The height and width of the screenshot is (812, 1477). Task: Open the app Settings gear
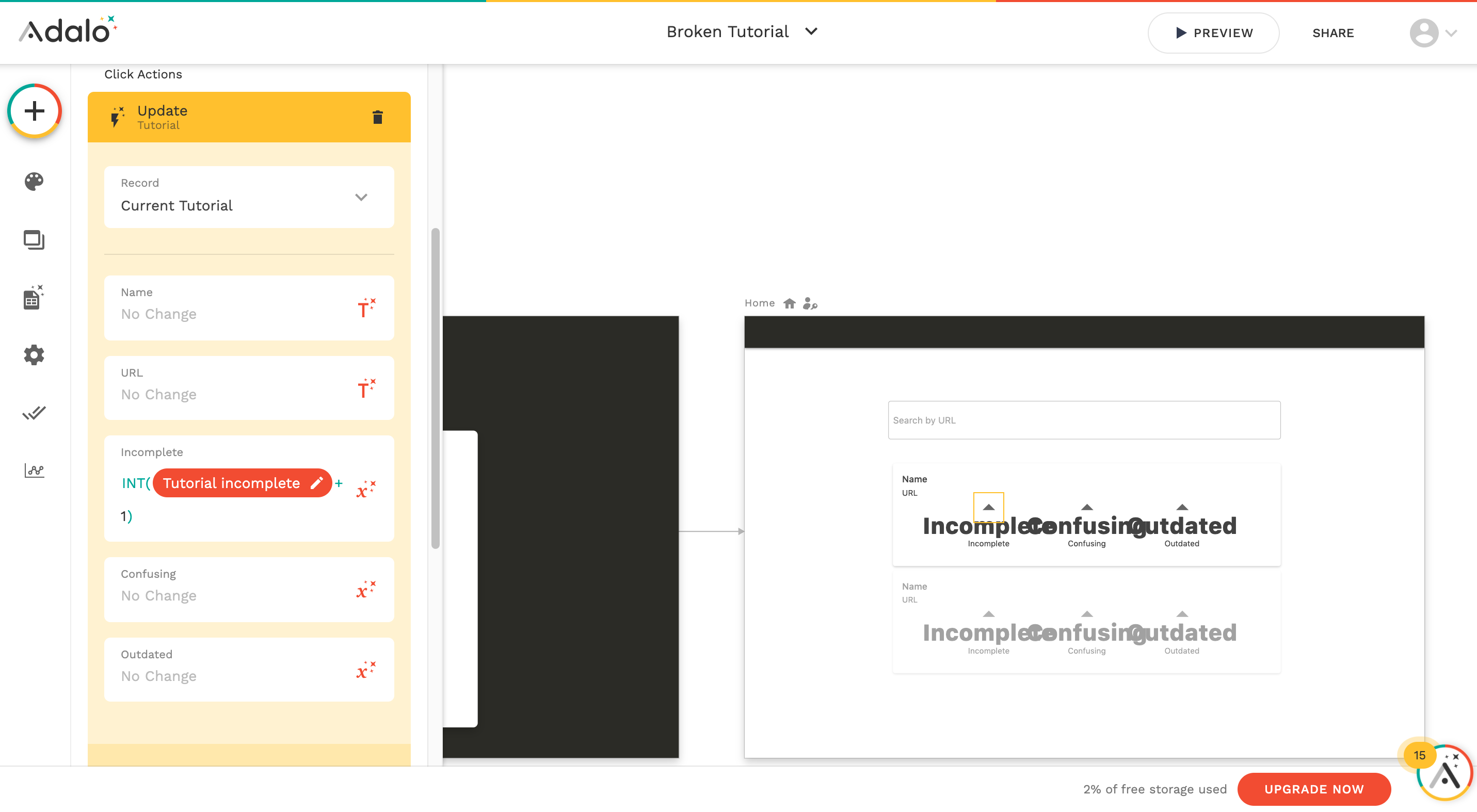point(34,355)
